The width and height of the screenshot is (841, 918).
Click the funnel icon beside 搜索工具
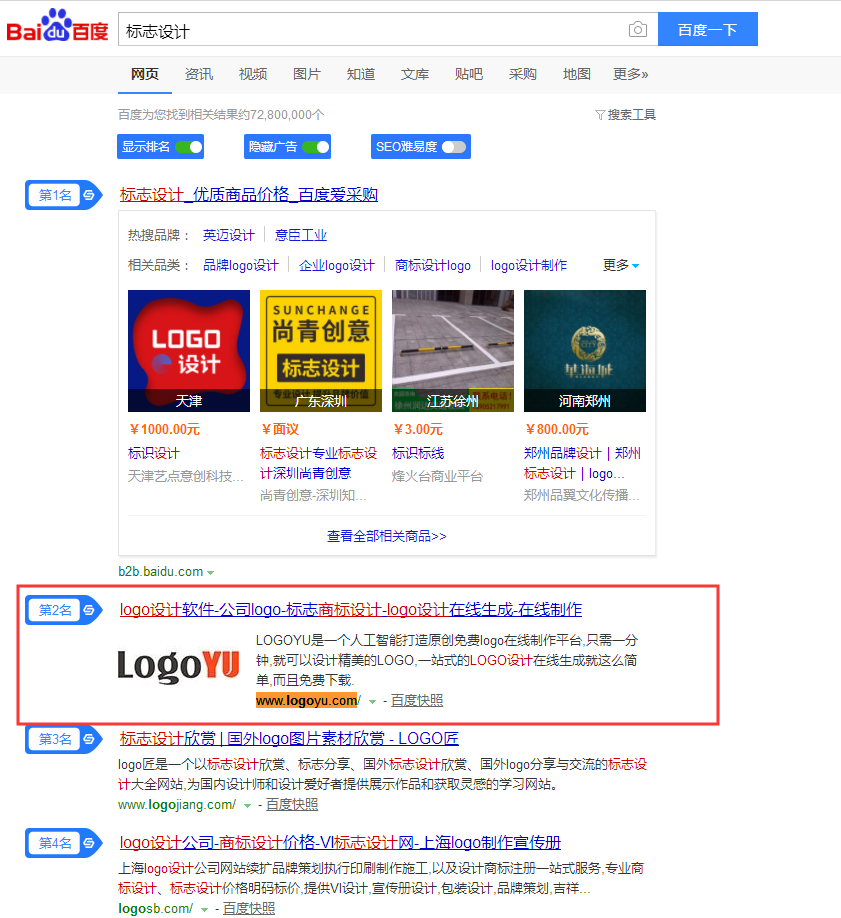click(x=600, y=115)
